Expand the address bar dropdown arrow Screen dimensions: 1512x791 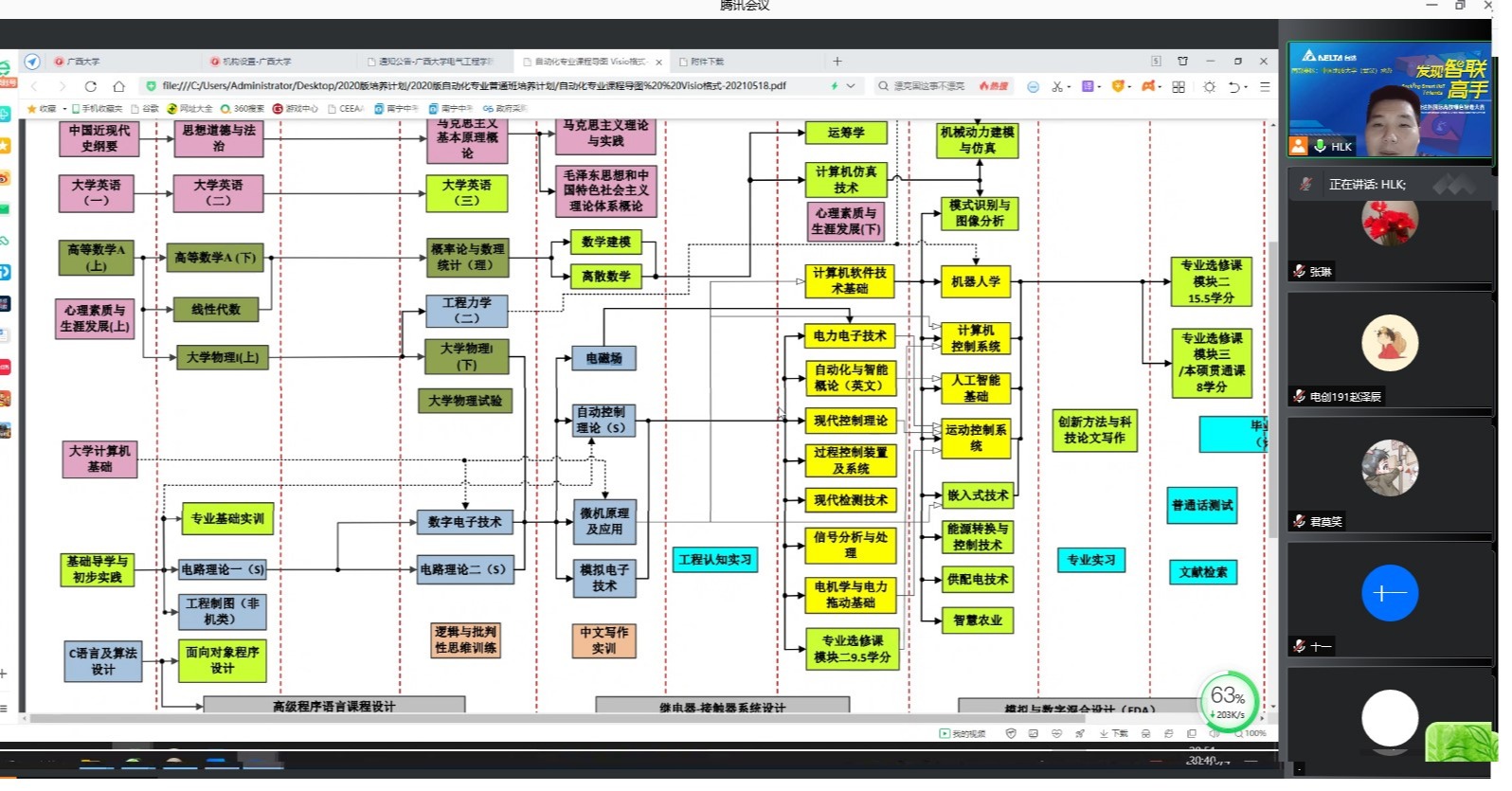(x=851, y=86)
